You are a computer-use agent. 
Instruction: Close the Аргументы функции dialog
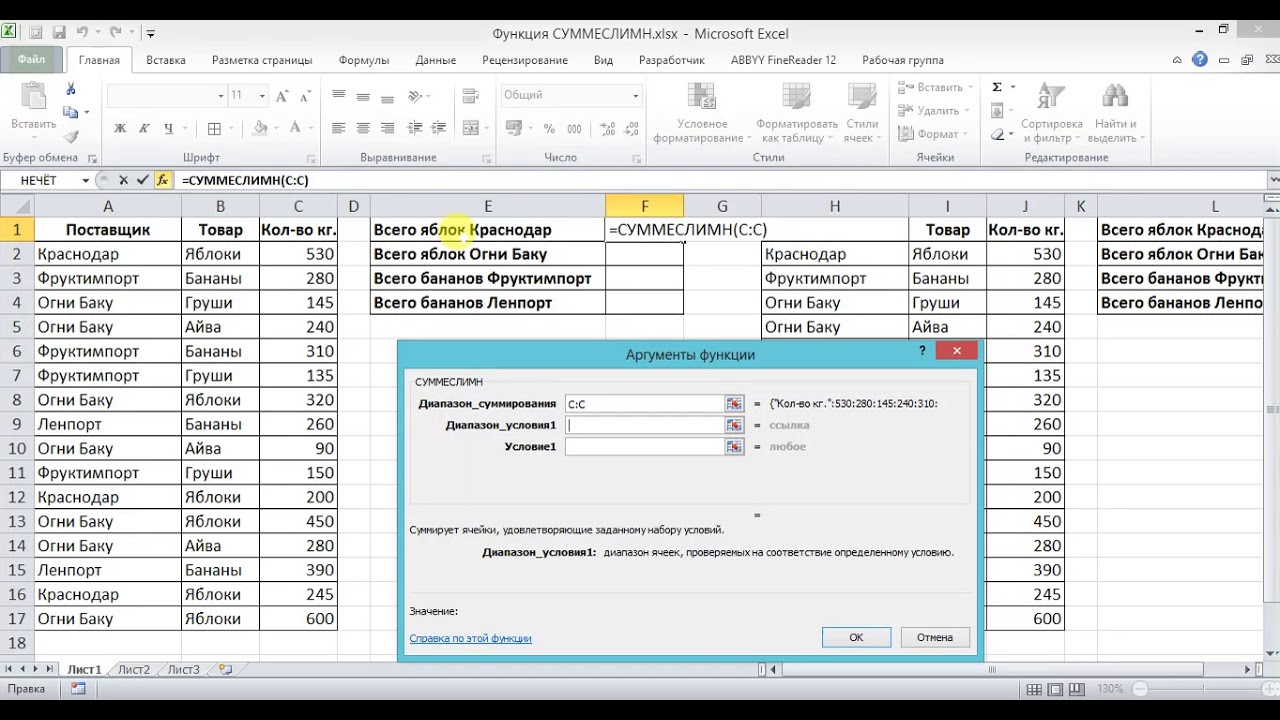tap(957, 351)
